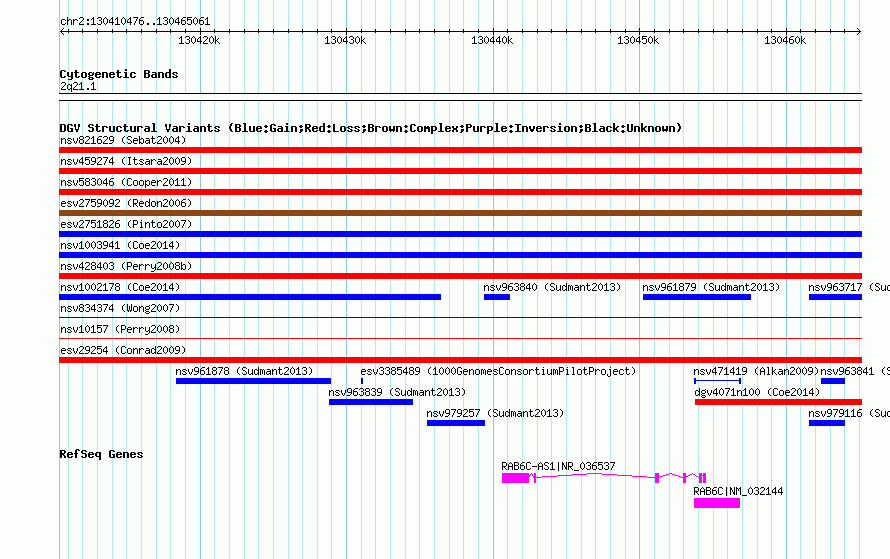Click the nsv979116 blue variant bar
Image resolution: width=890 pixels, height=559 pixels.
click(826, 423)
